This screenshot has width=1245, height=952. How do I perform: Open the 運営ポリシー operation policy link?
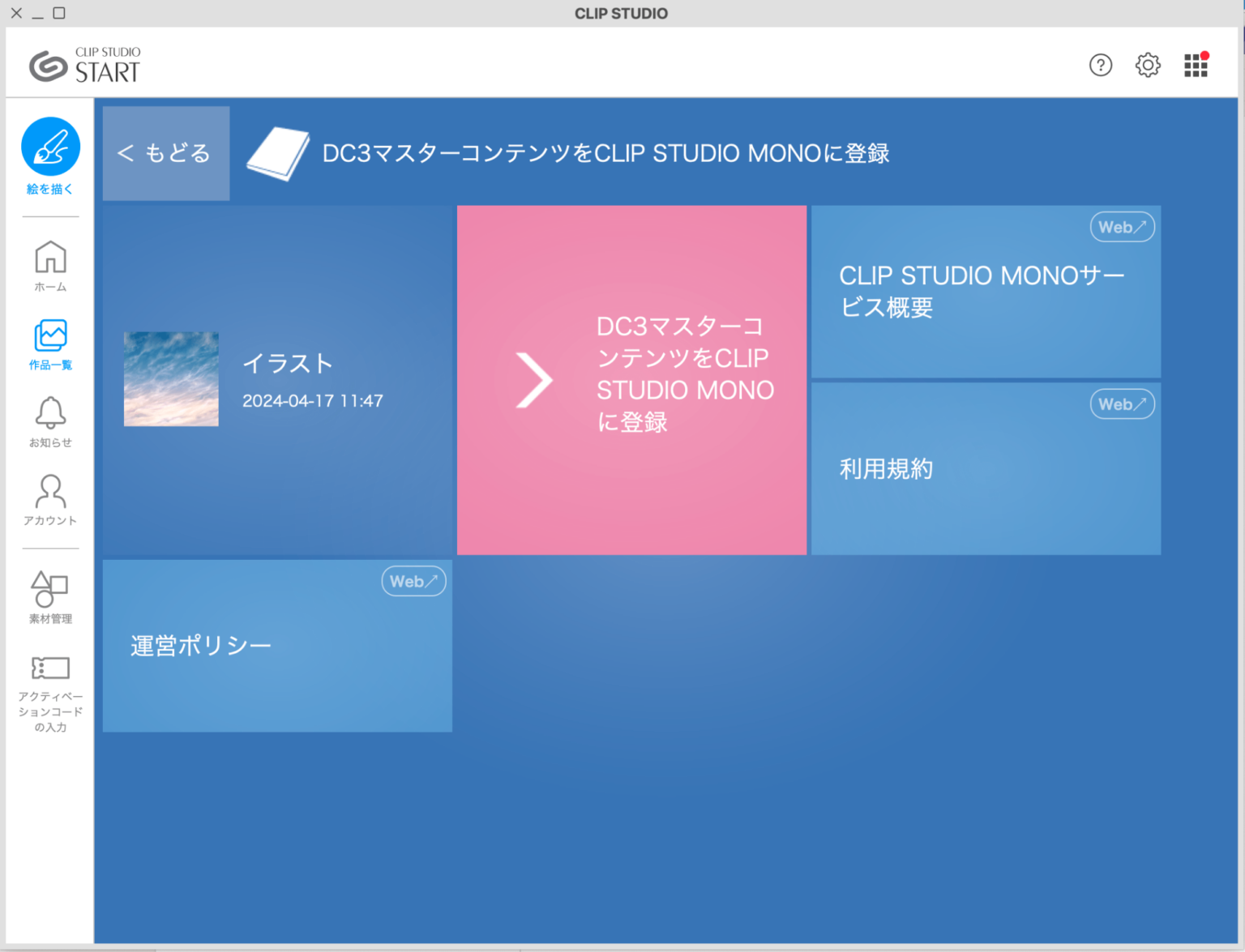276,646
